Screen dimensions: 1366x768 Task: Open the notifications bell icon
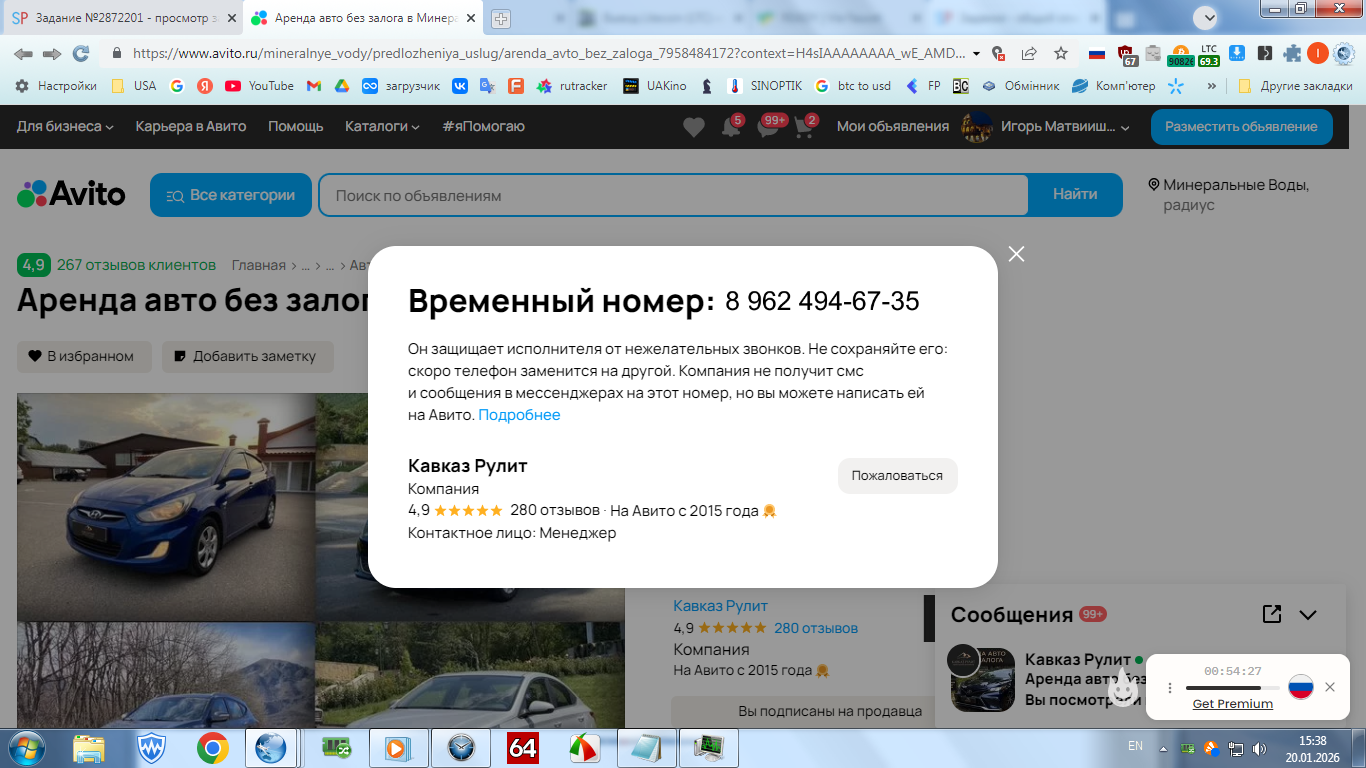[x=731, y=127]
